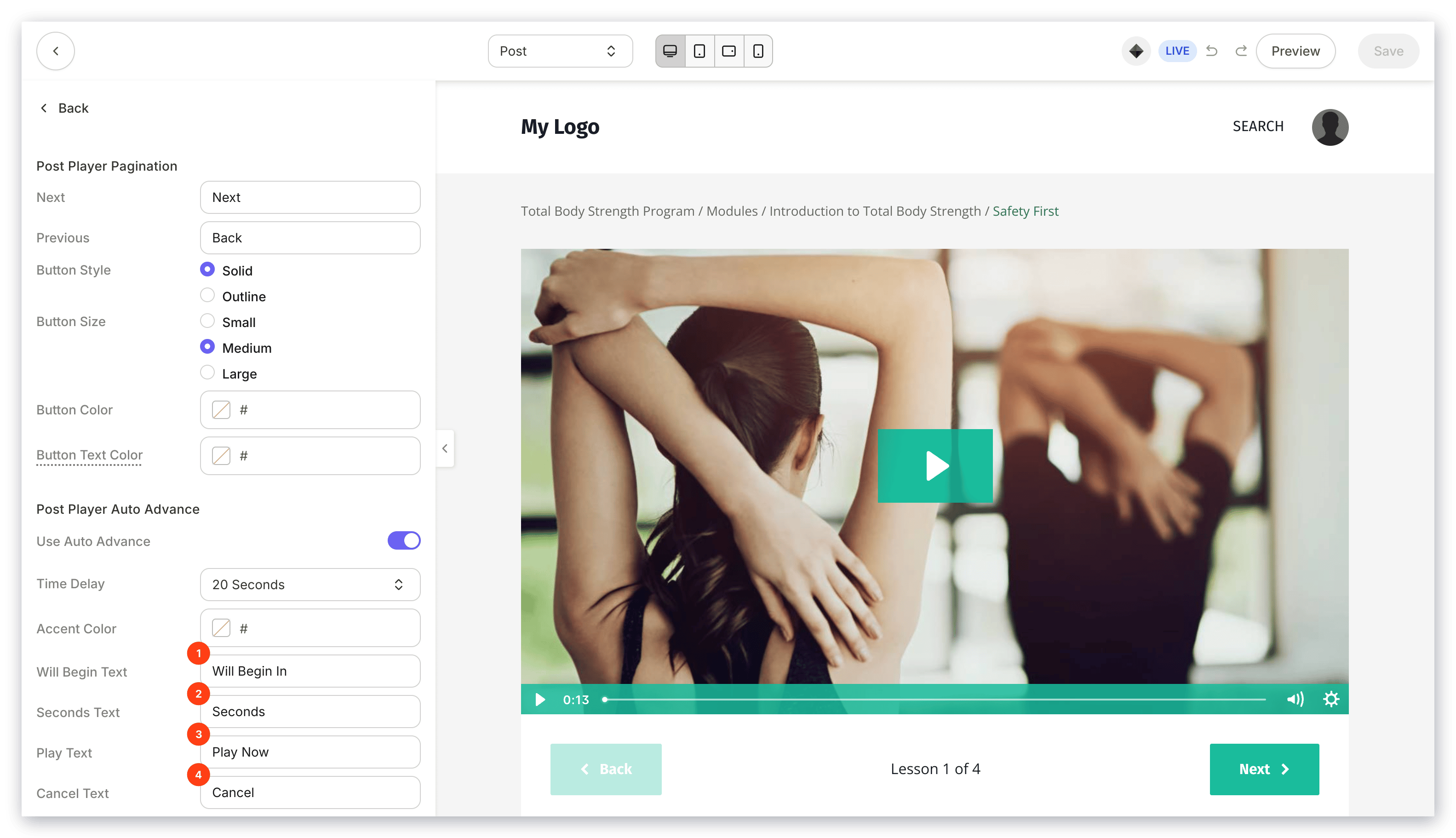Click the Cancel Text field
The image size is (1456, 838).
coord(310,792)
